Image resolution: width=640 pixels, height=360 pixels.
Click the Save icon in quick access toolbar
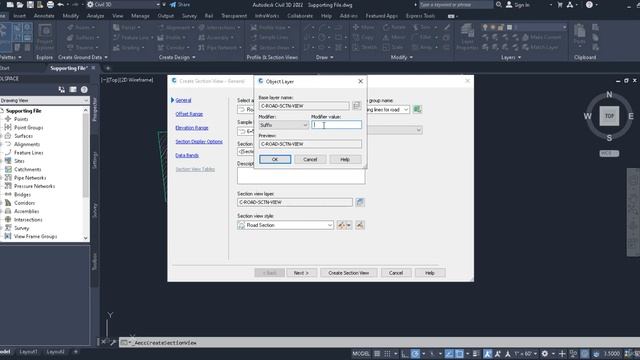pos(30,5)
